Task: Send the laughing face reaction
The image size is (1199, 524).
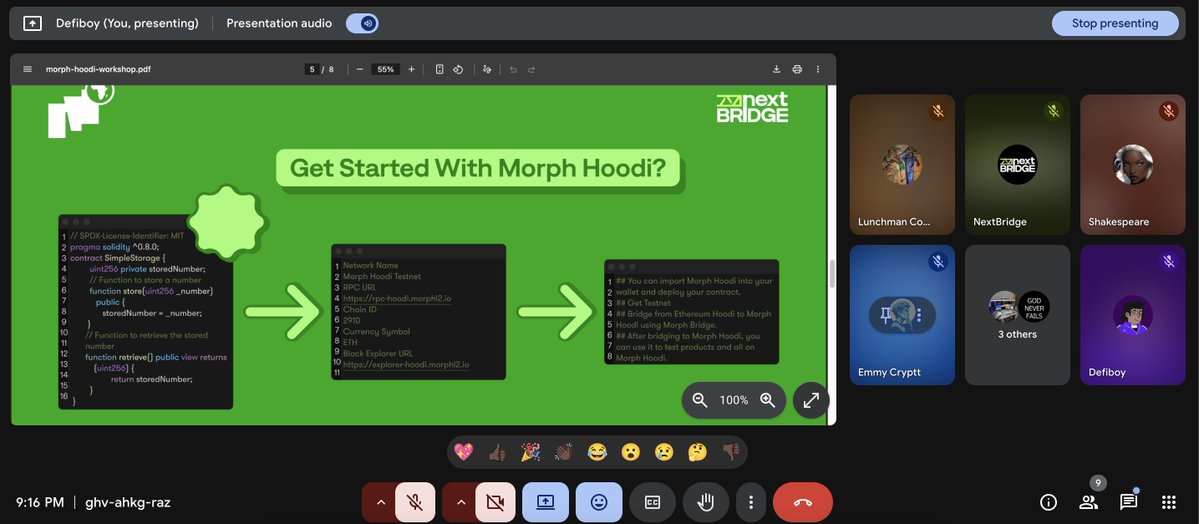Action: coord(596,452)
